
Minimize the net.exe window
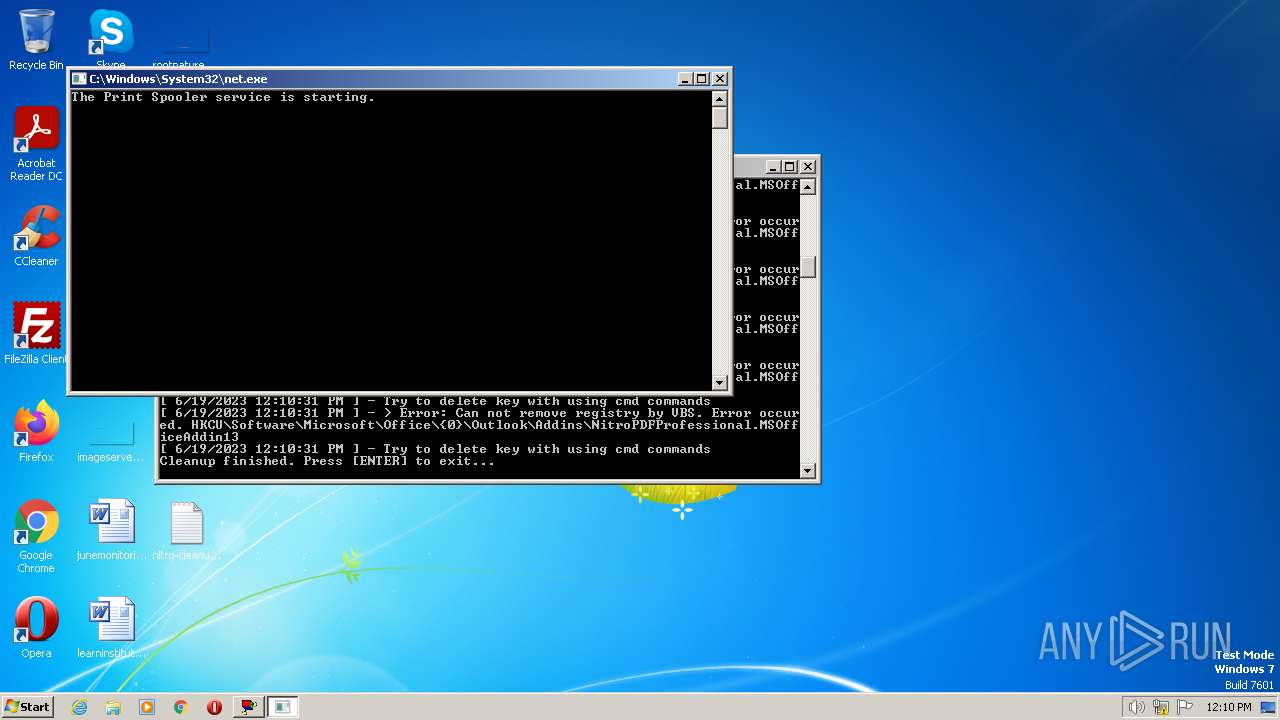(x=685, y=79)
